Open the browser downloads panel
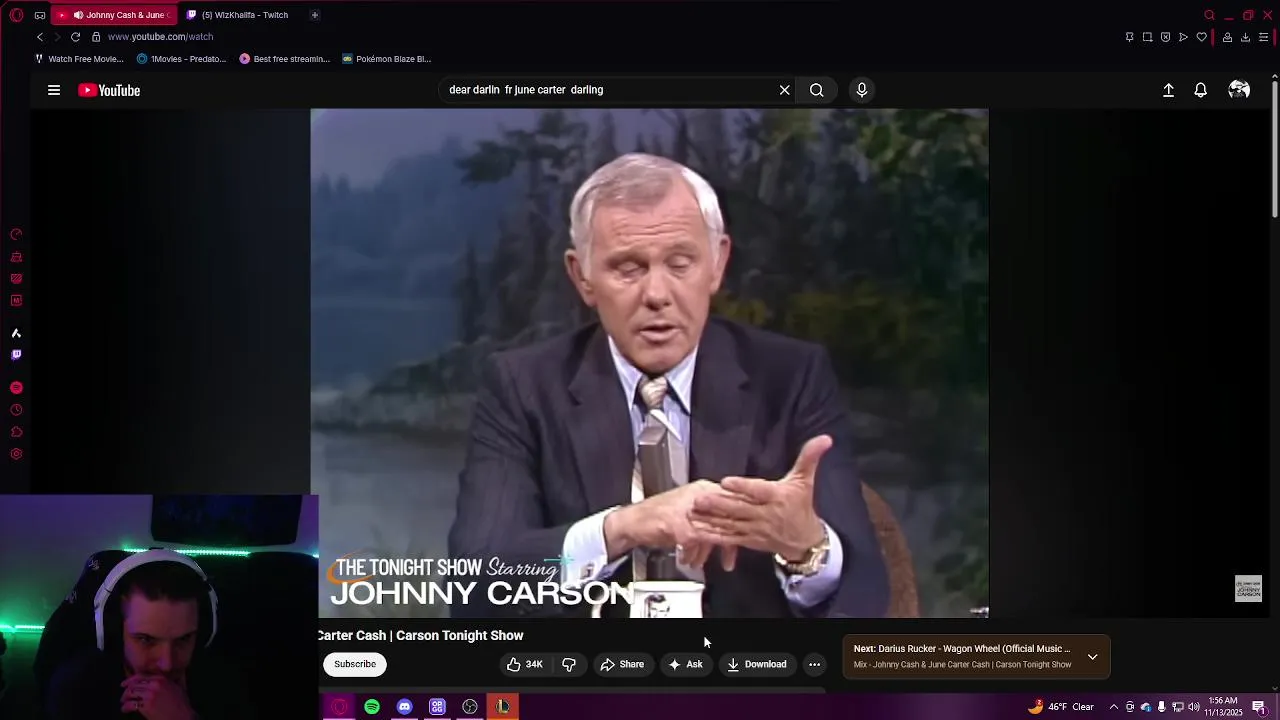 (x=1245, y=37)
